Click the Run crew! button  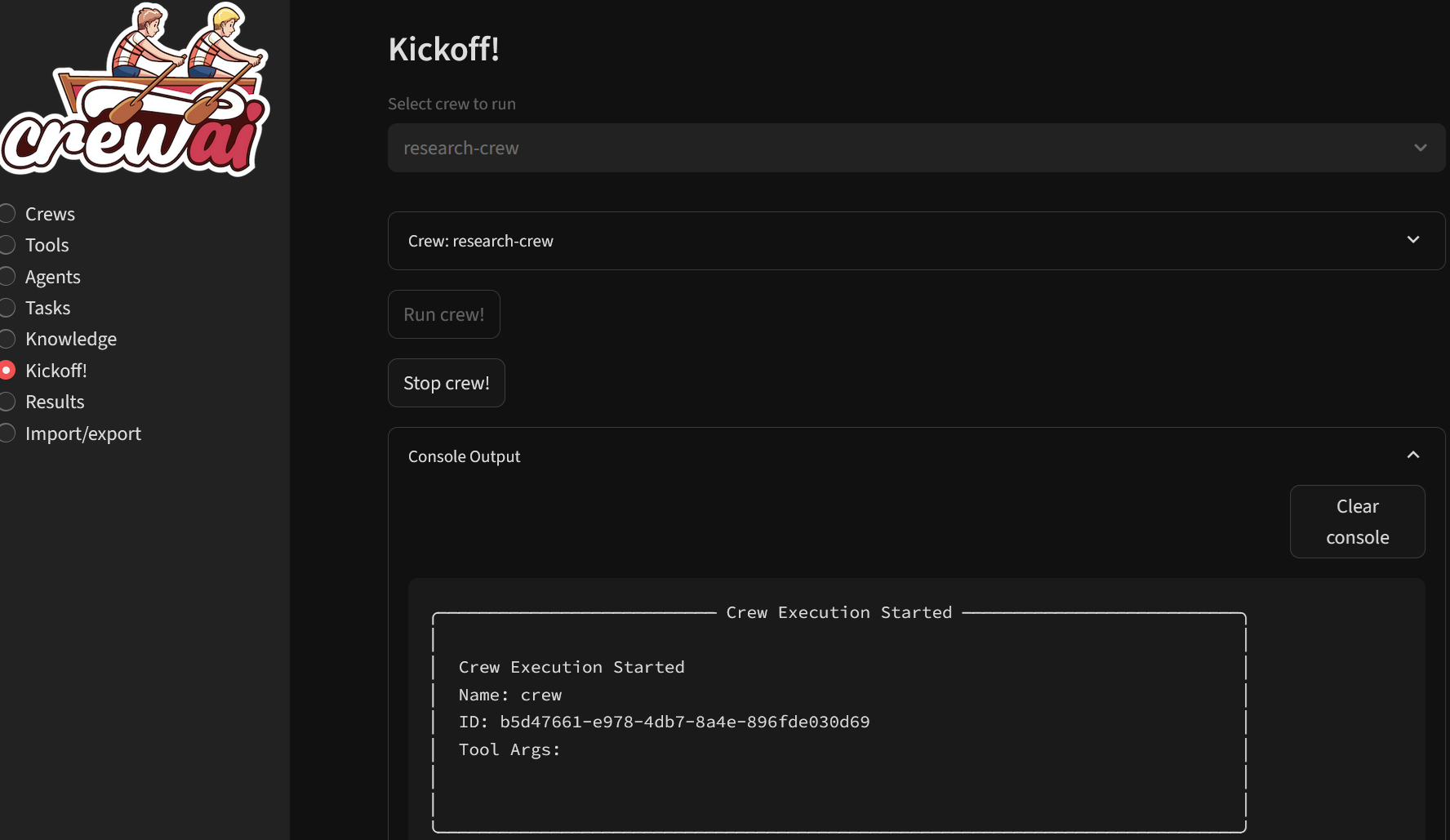pos(444,314)
